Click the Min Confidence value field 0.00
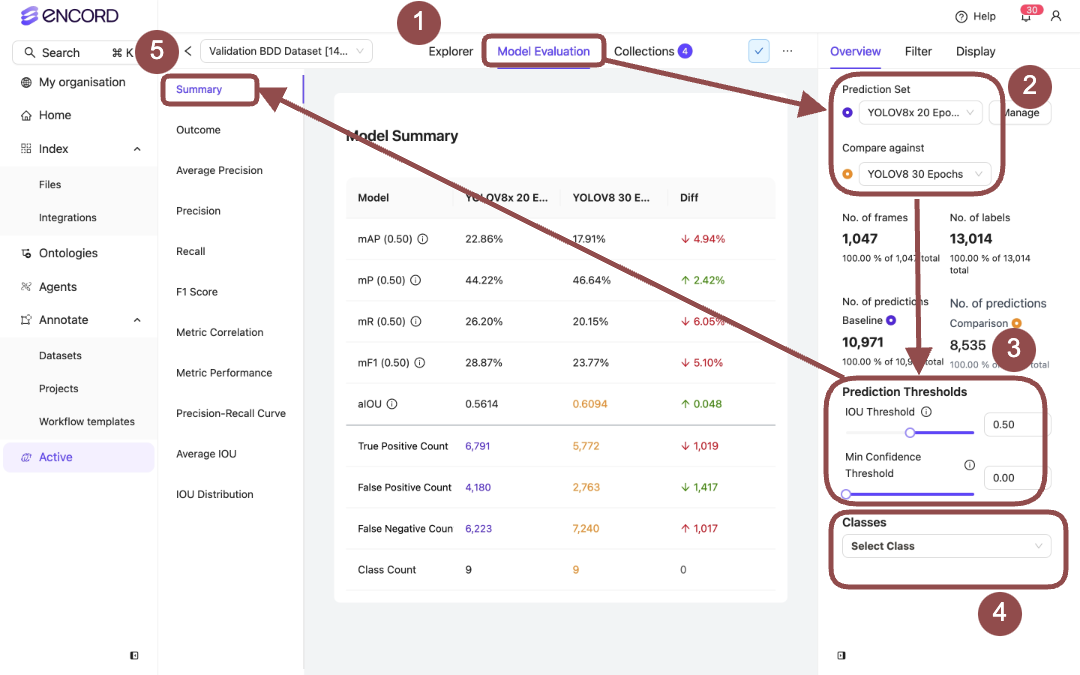The height and width of the screenshot is (675, 1080). [x=1017, y=478]
